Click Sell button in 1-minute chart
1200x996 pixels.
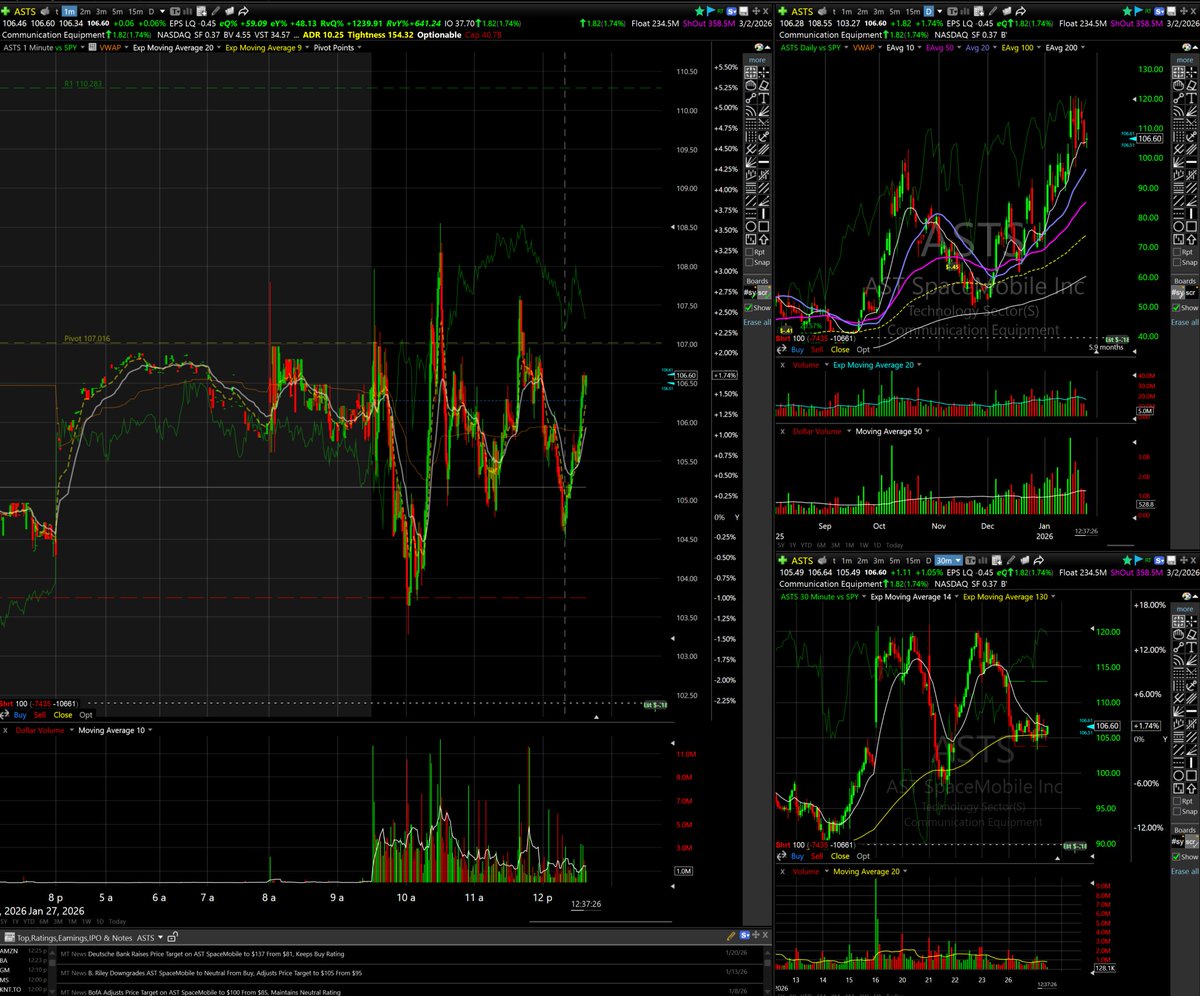coord(41,715)
